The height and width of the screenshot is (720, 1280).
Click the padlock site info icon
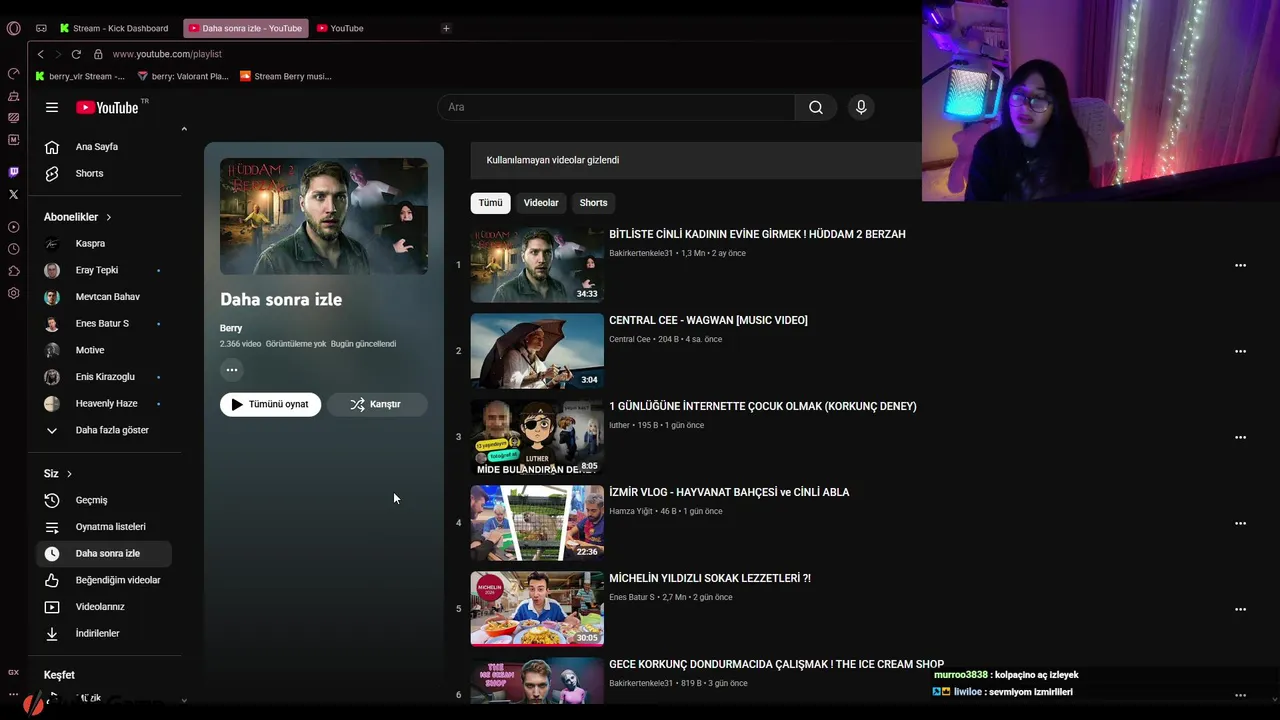click(x=98, y=54)
